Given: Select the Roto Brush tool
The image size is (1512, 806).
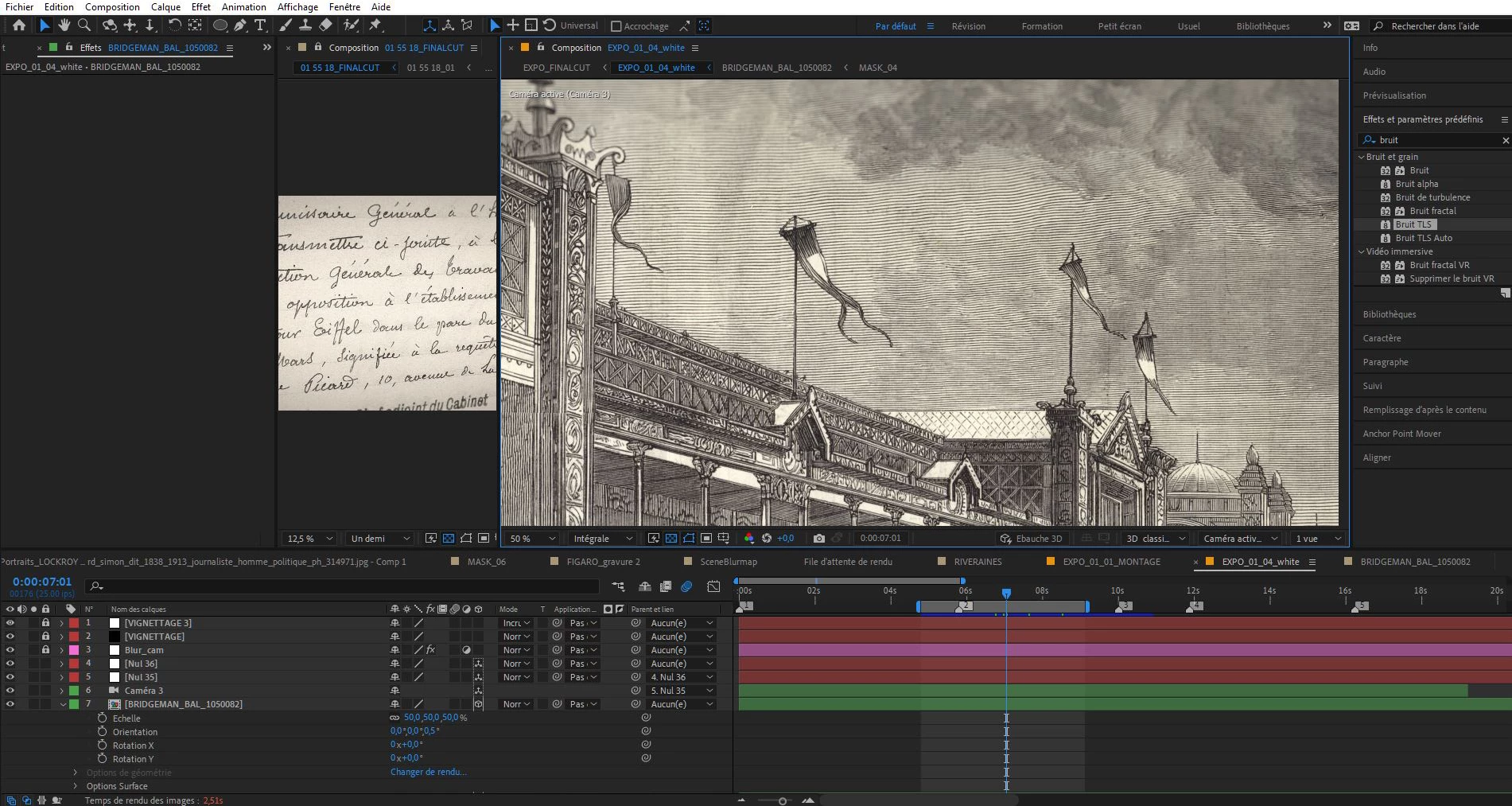Looking at the screenshot, I should 351,25.
